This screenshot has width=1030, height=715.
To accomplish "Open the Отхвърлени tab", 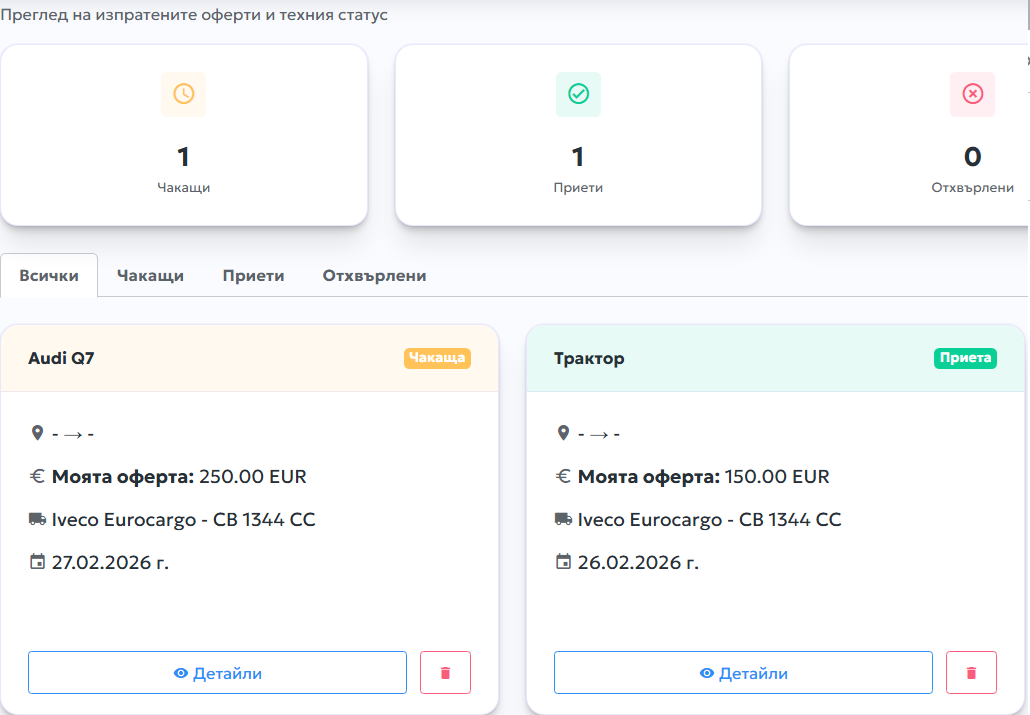I will [374, 275].
